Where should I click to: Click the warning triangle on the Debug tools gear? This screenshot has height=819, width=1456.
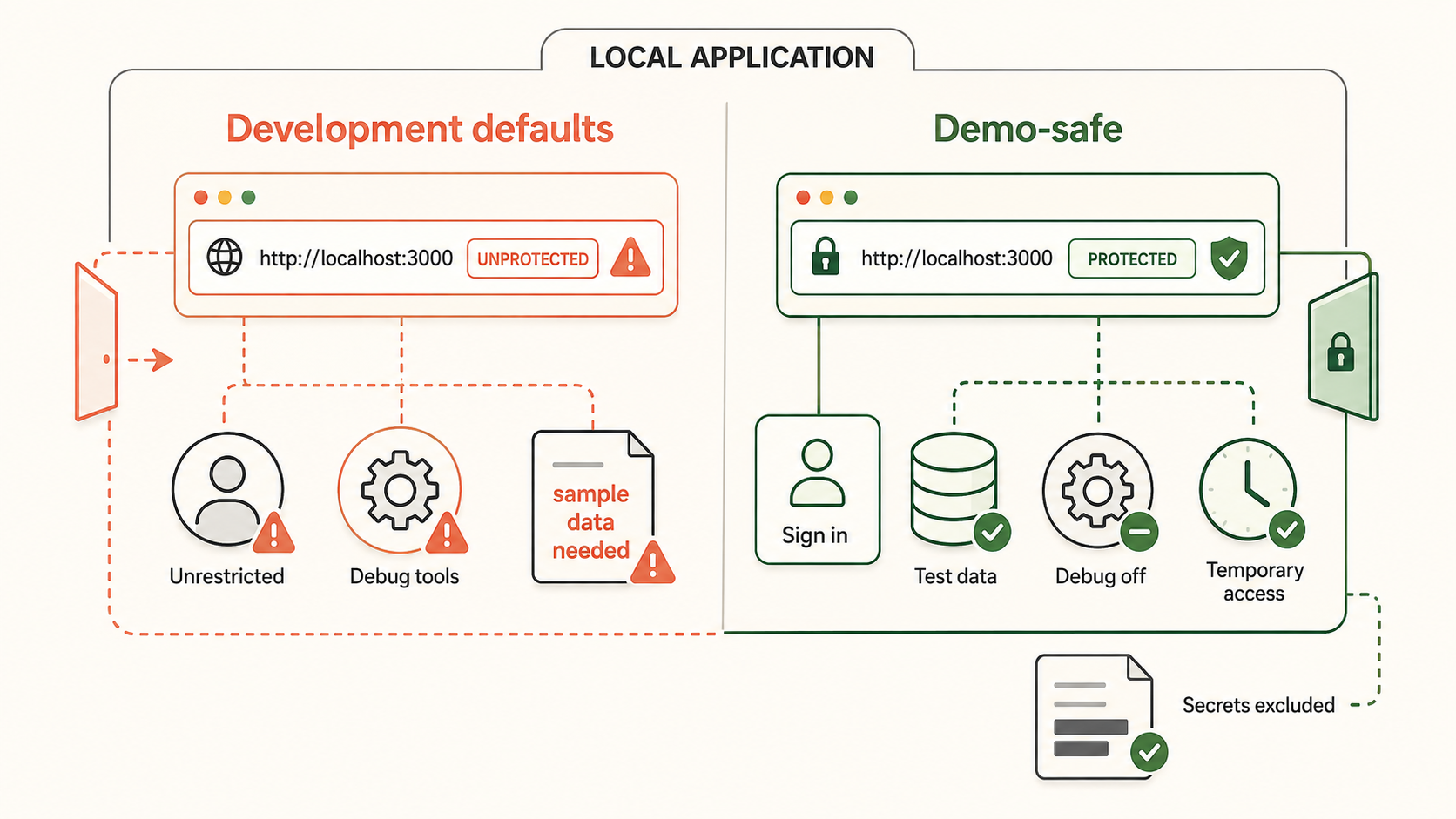[x=447, y=533]
